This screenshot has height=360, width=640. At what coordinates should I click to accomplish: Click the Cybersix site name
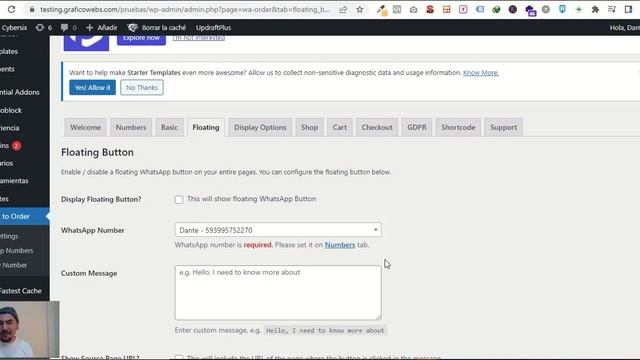click(14, 27)
